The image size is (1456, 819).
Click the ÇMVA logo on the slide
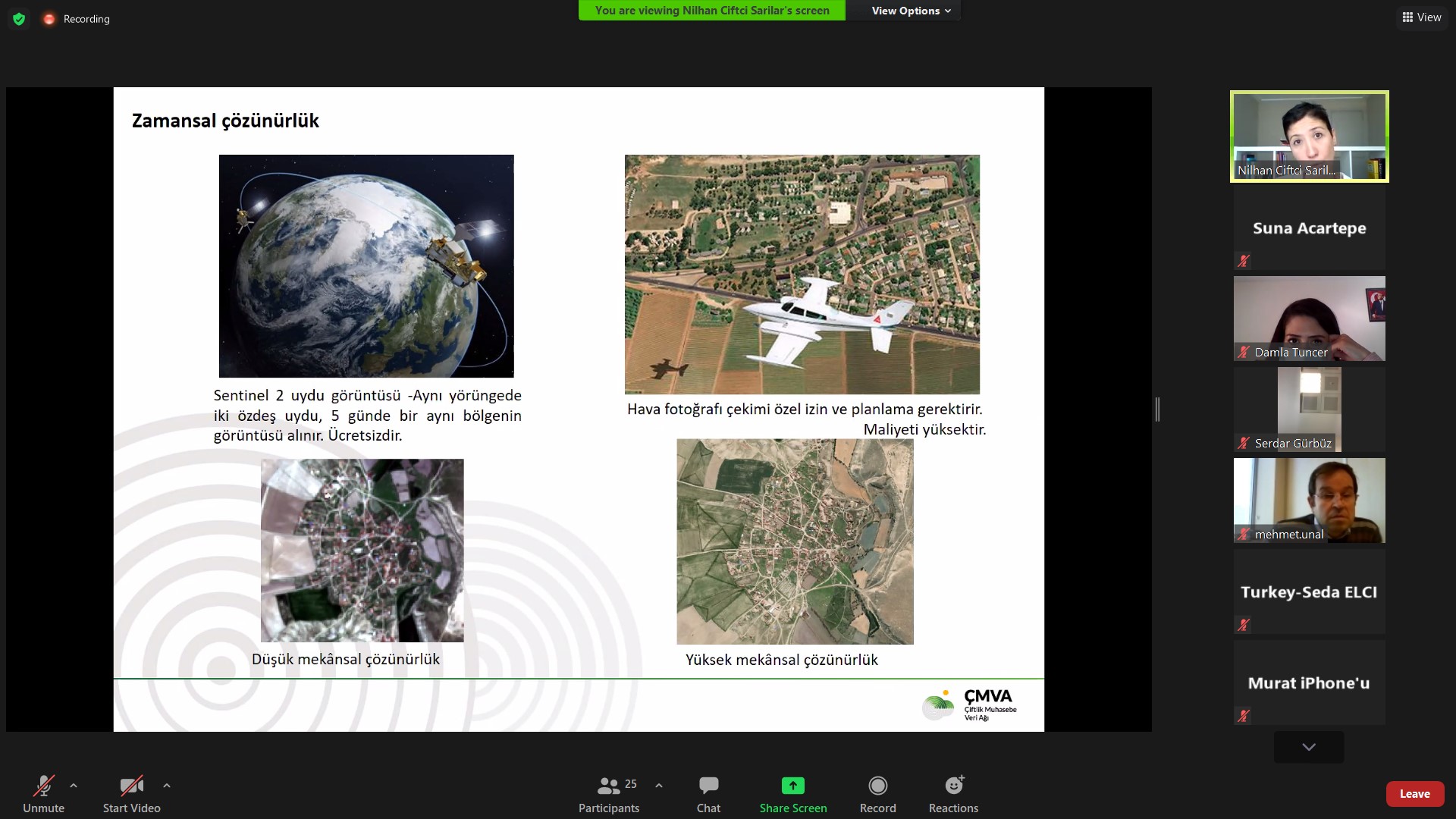pos(970,705)
